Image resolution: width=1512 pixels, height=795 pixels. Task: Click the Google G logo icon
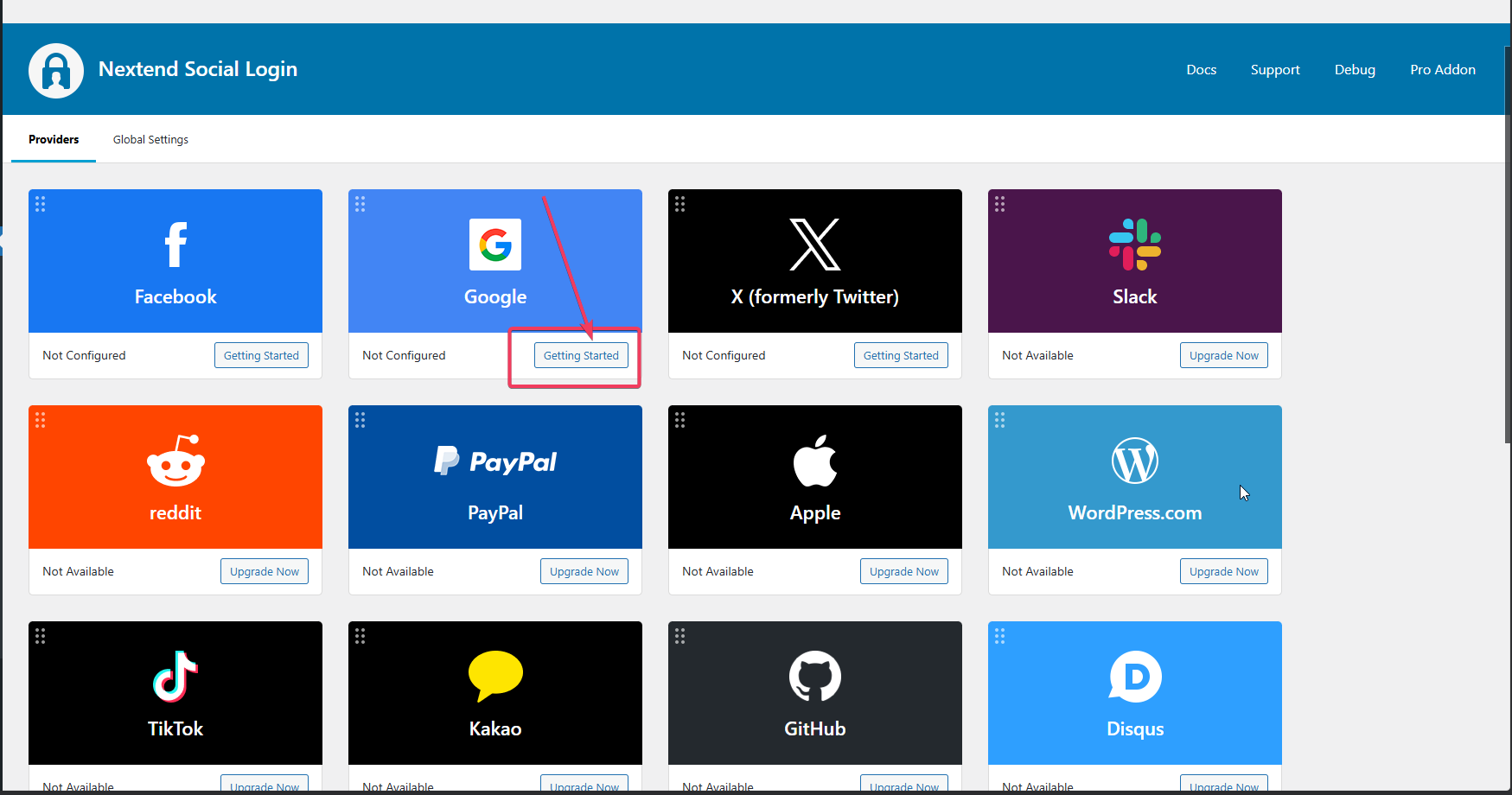495,245
